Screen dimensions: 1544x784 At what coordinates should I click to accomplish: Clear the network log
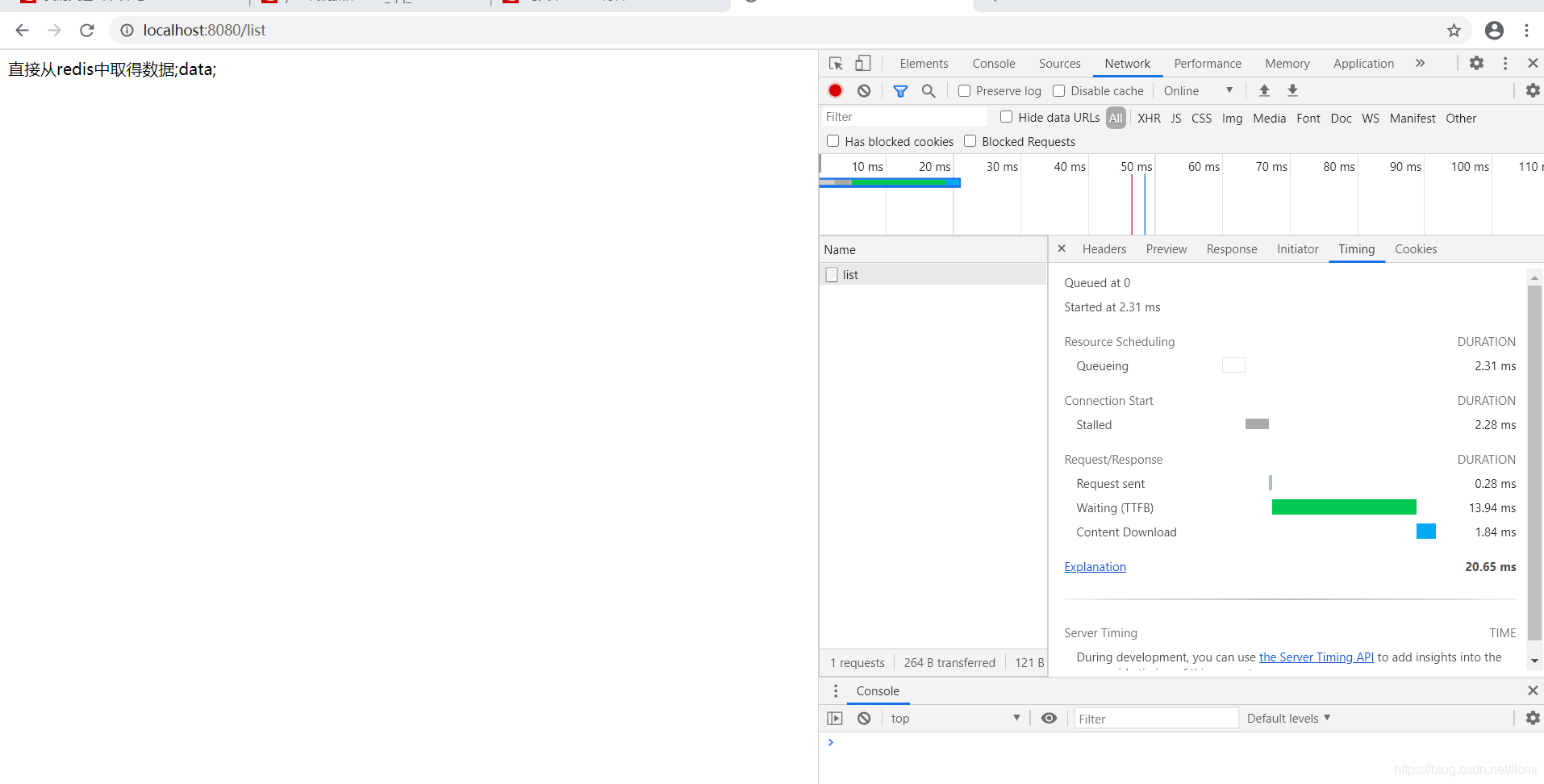(x=864, y=90)
